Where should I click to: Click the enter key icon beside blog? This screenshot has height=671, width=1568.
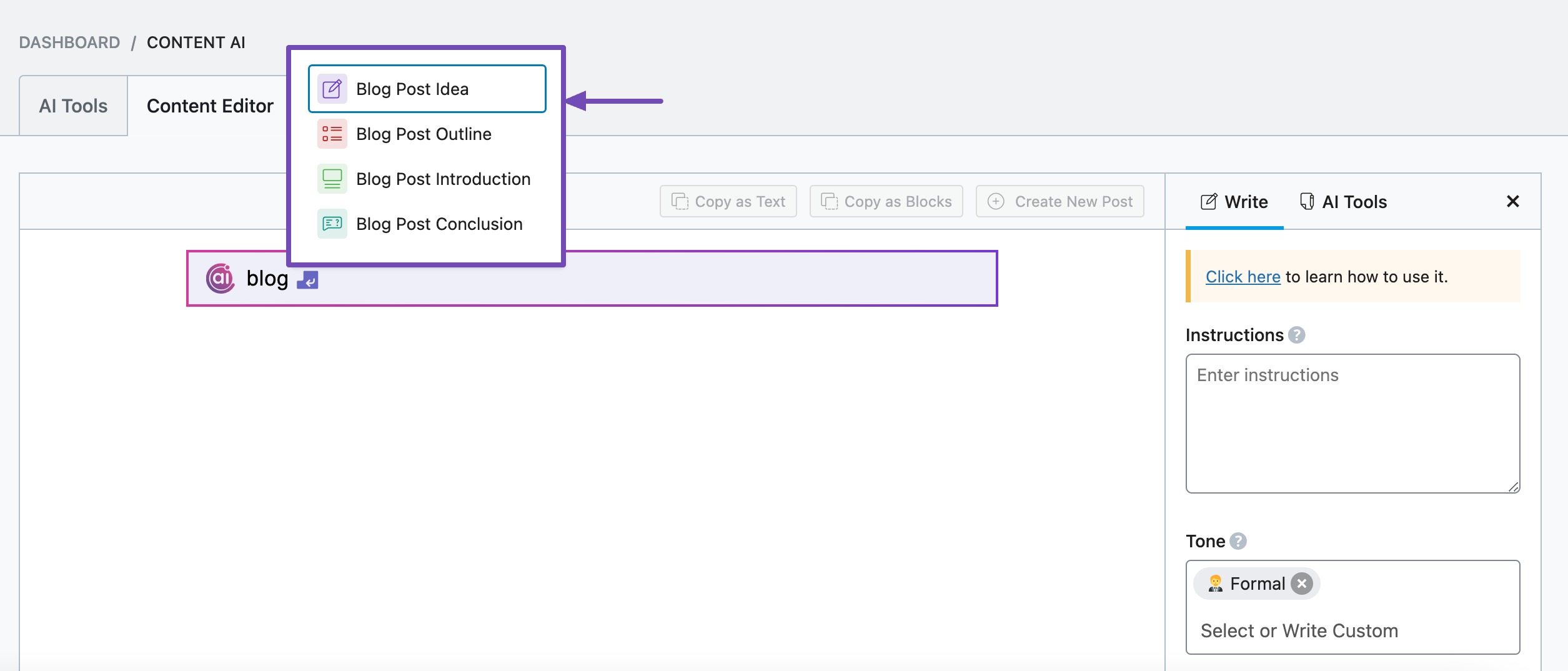307,280
